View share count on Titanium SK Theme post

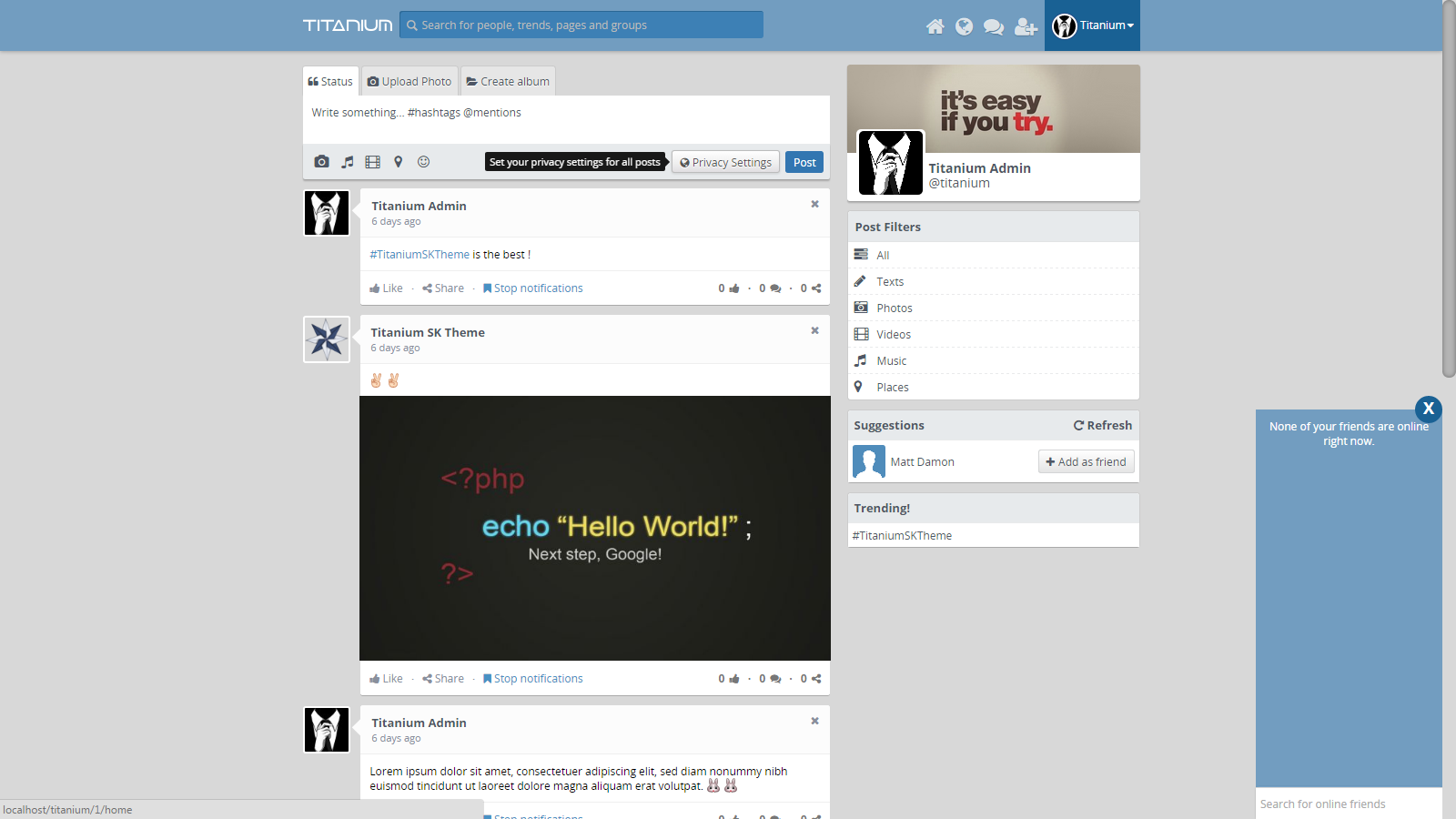(811, 679)
